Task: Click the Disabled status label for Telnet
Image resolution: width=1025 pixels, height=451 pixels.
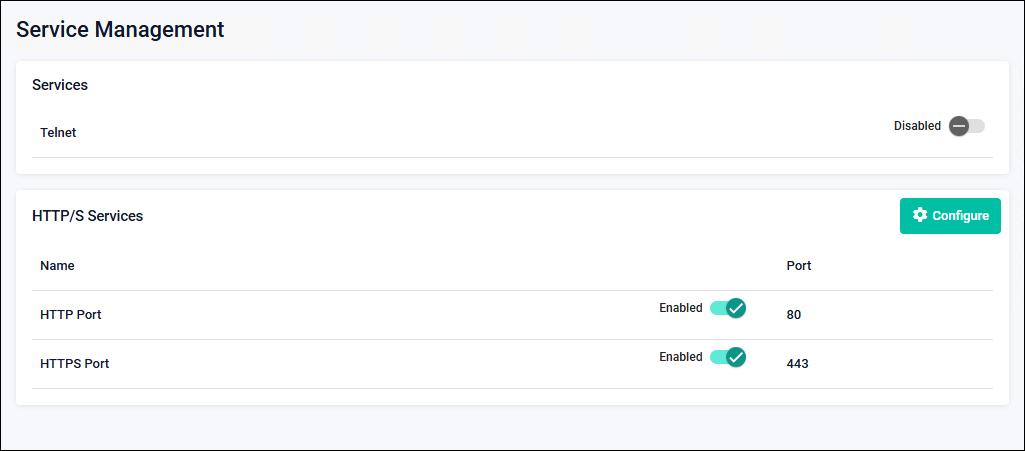Action: point(917,126)
